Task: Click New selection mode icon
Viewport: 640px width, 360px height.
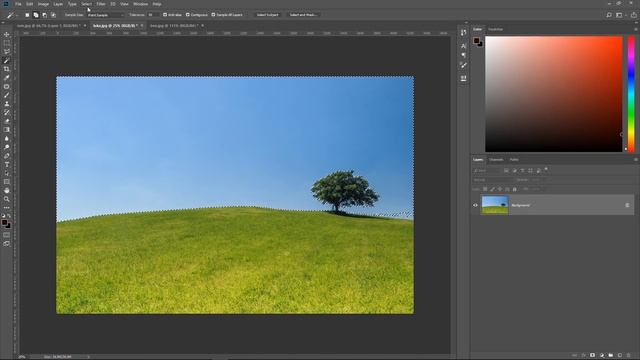Action: pyautogui.click(x=27, y=15)
